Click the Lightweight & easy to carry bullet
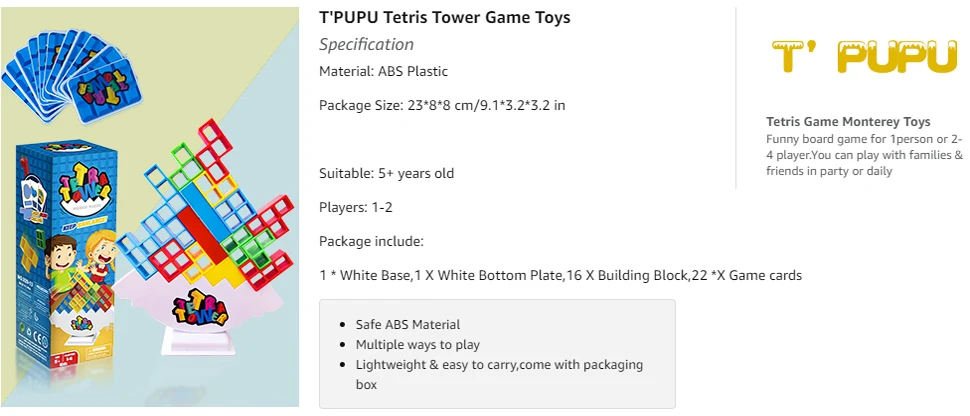Screen dimensions: 970x416 click(499, 375)
